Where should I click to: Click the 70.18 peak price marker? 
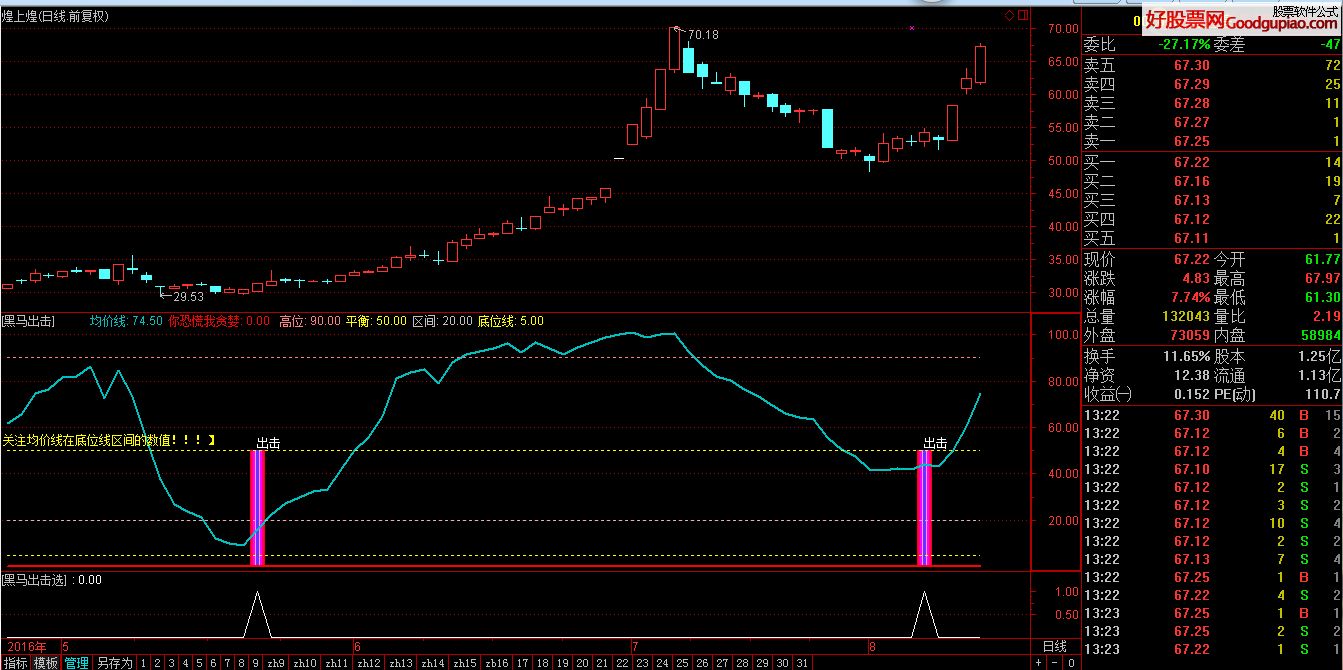tap(703, 35)
